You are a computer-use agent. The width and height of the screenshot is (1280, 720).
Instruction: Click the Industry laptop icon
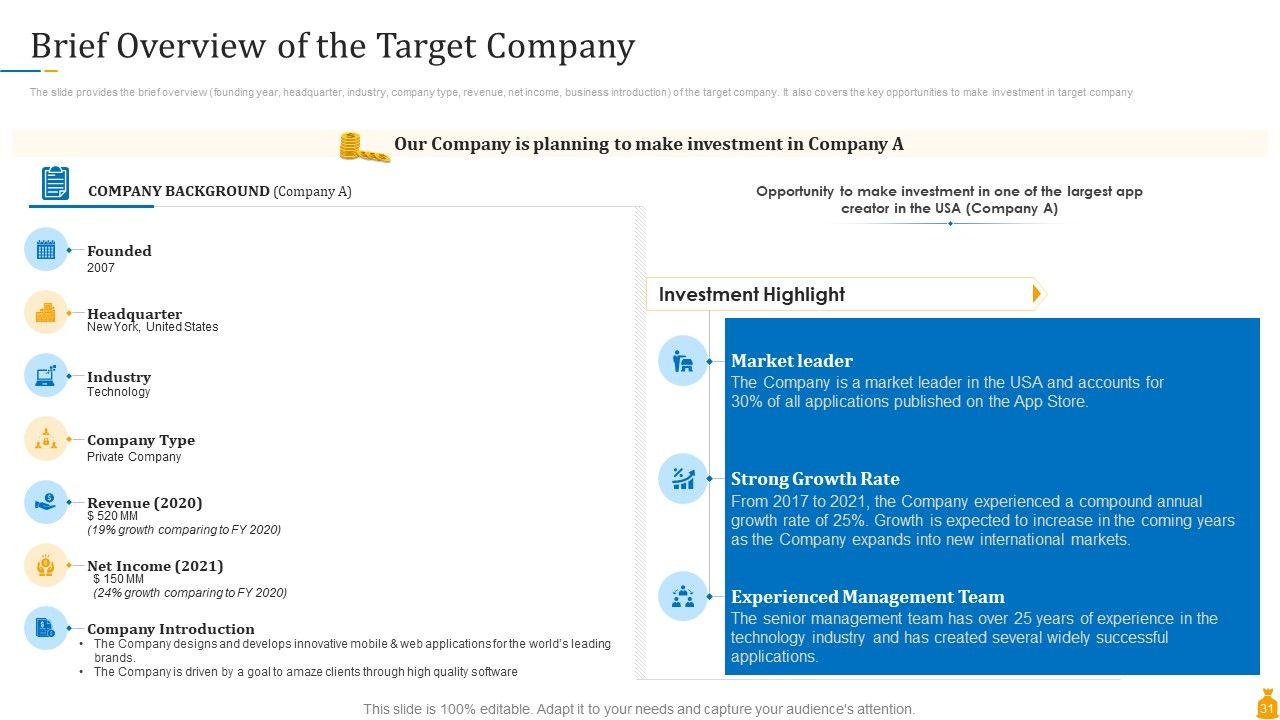coord(46,376)
